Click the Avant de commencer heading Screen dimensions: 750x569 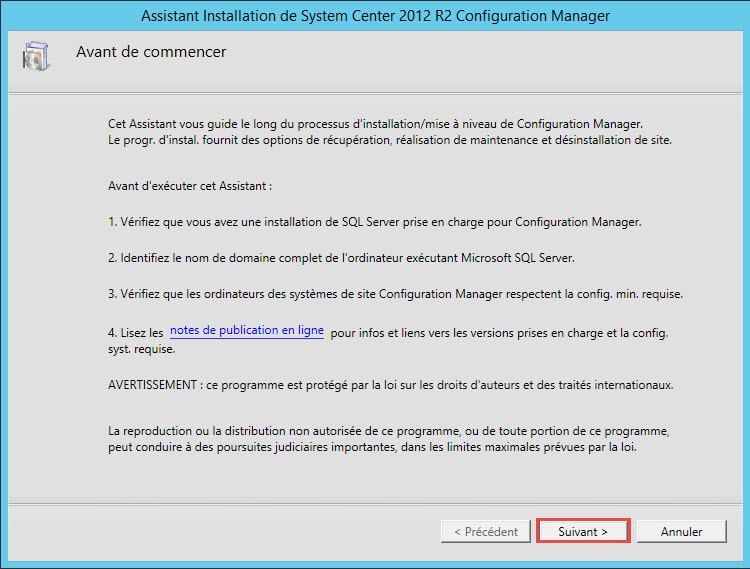point(151,52)
